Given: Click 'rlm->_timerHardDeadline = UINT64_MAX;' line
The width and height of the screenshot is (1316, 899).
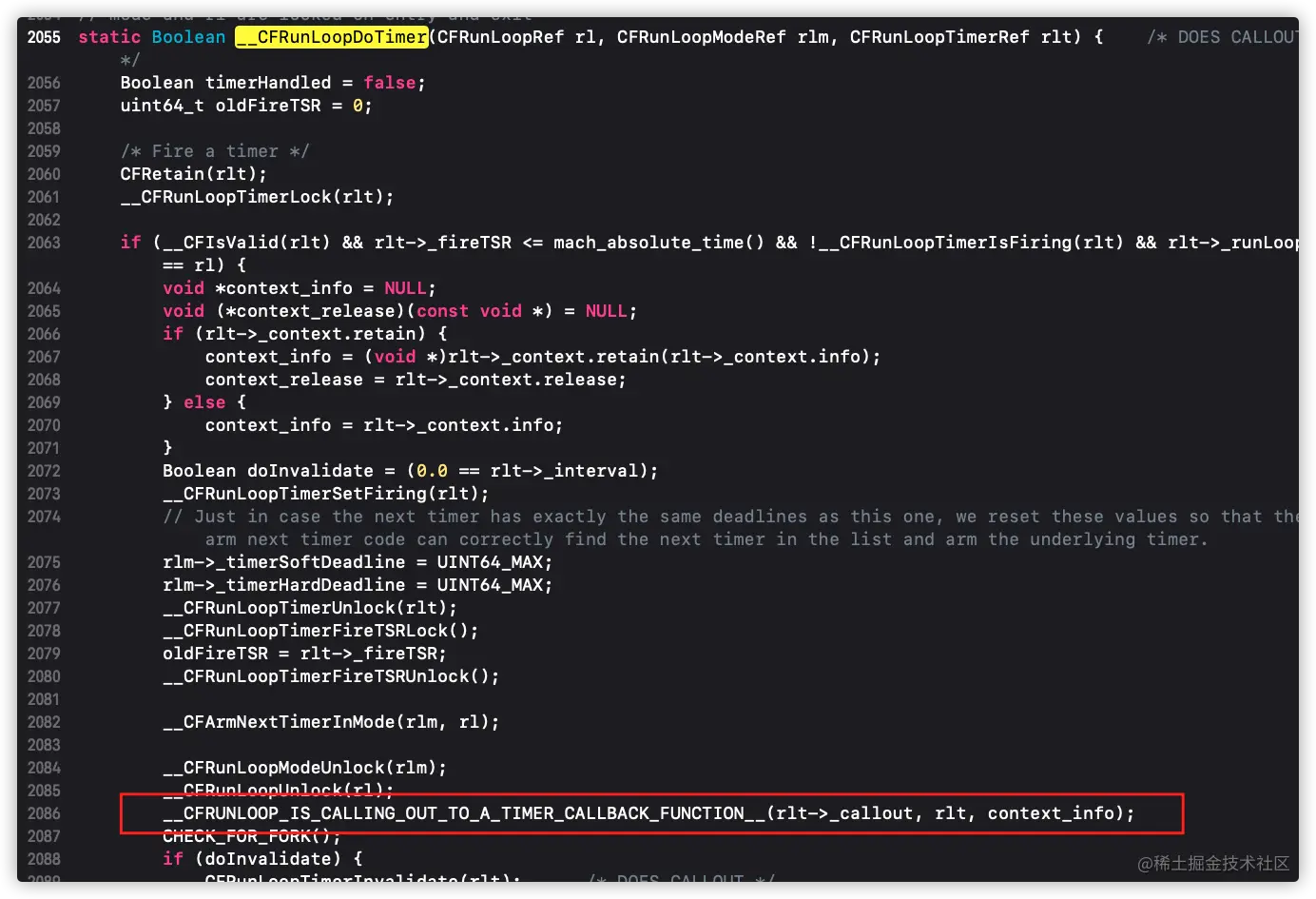Looking at the screenshot, I should tap(358, 585).
